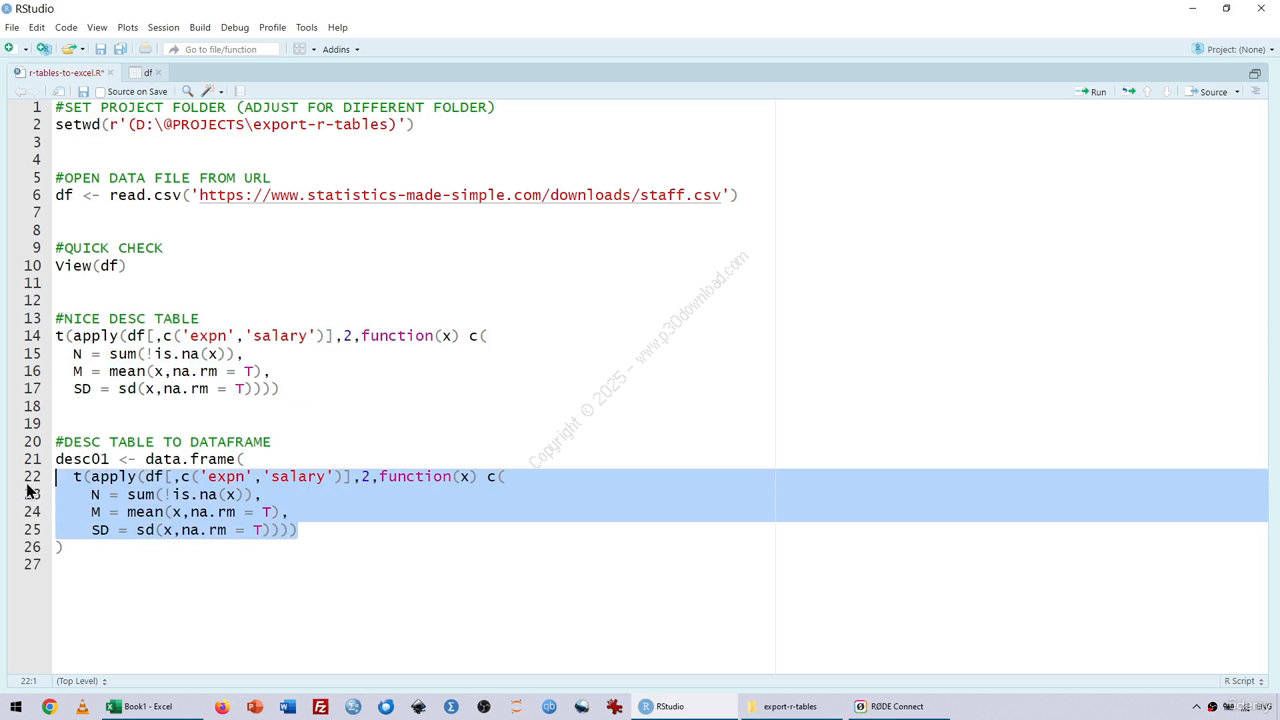The width and height of the screenshot is (1280, 720).
Task: Change file type via R Script selector
Action: 1245,681
